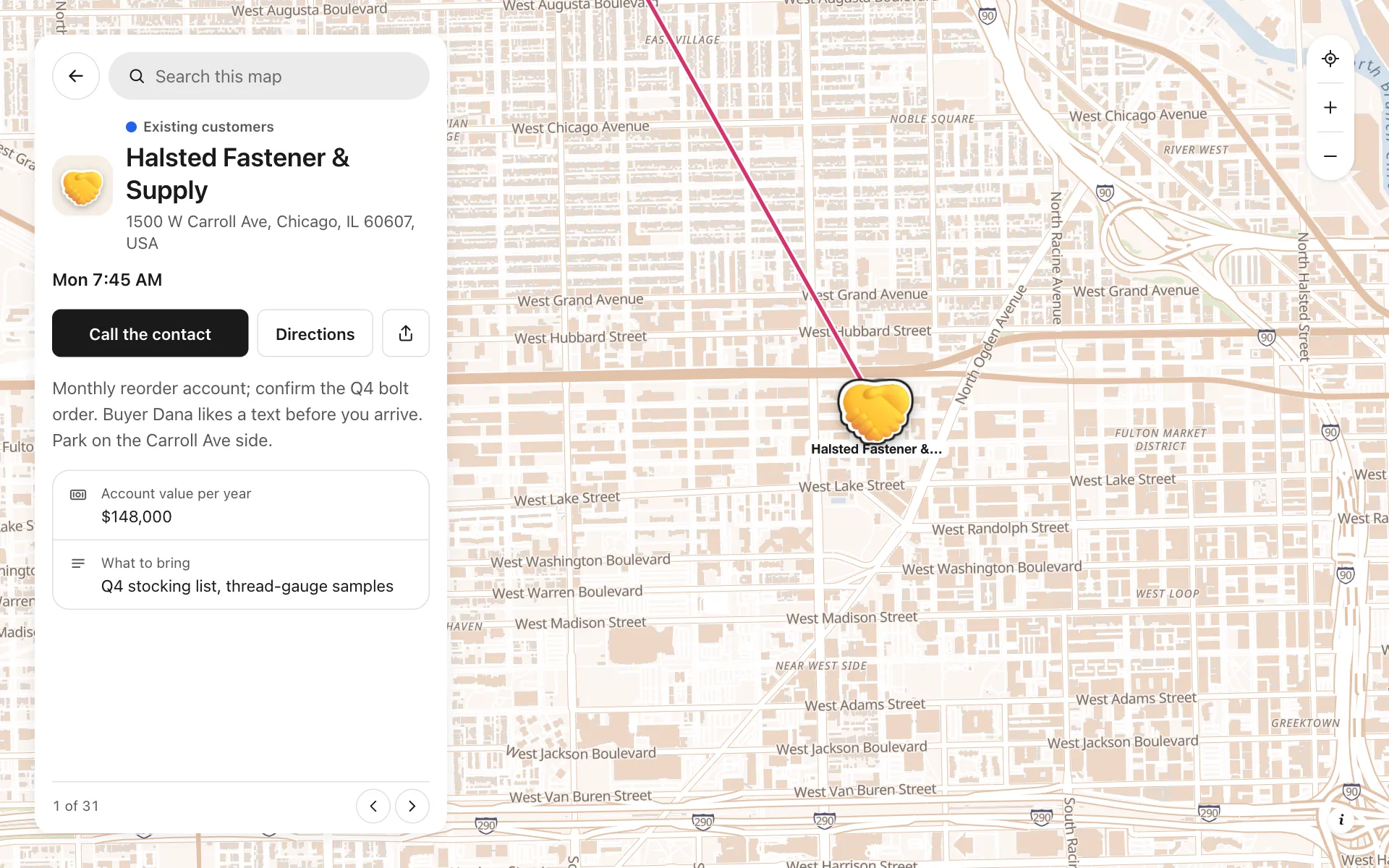Screen dimensions: 1389x868
Task: Click the handshake map marker
Action: (x=875, y=411)
